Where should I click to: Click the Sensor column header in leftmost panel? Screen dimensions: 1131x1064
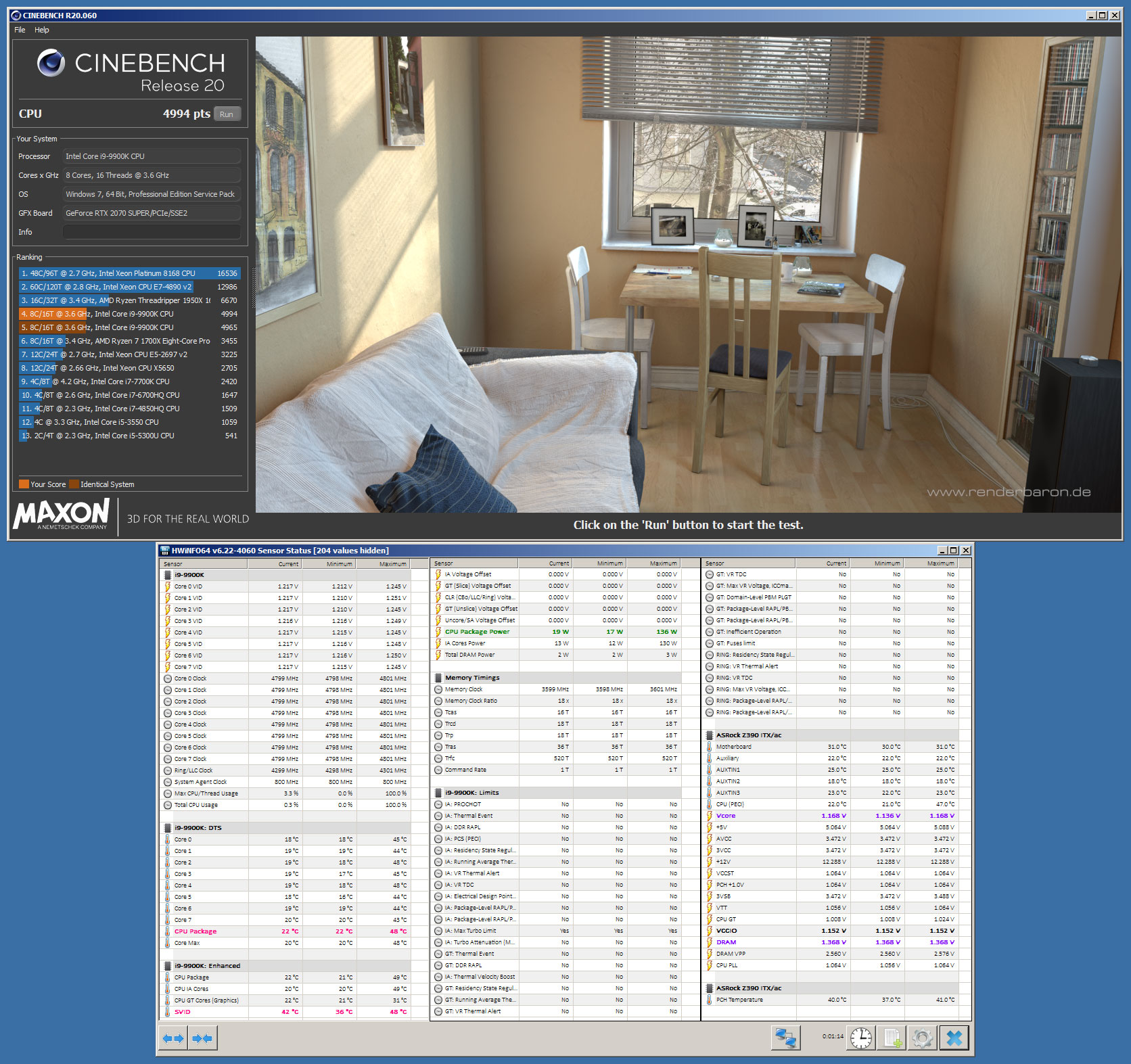click(x=204, y=564)
